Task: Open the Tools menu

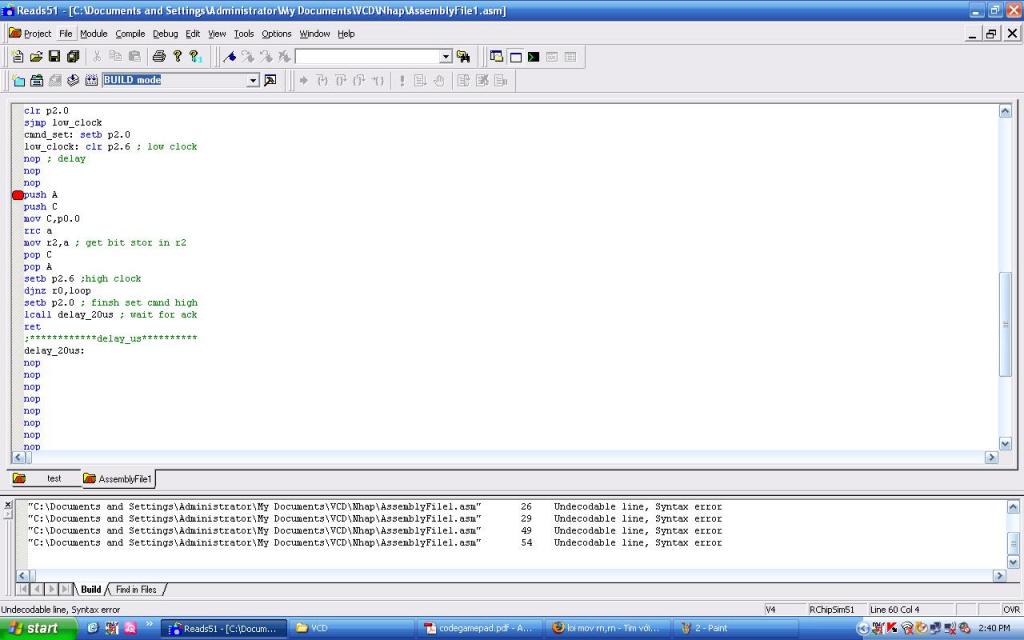Action: click(244, 33)
